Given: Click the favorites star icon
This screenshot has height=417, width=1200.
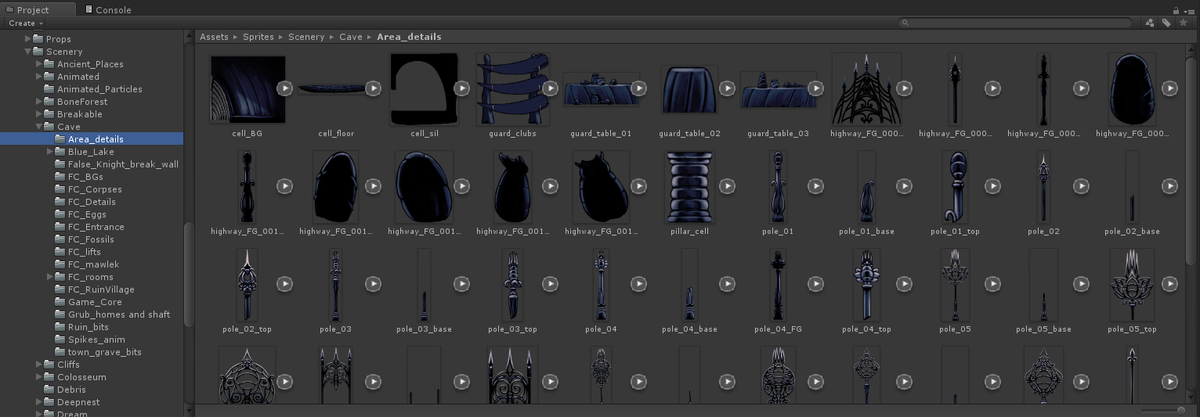Looking at the screenshot, I should pos(1183,22).
